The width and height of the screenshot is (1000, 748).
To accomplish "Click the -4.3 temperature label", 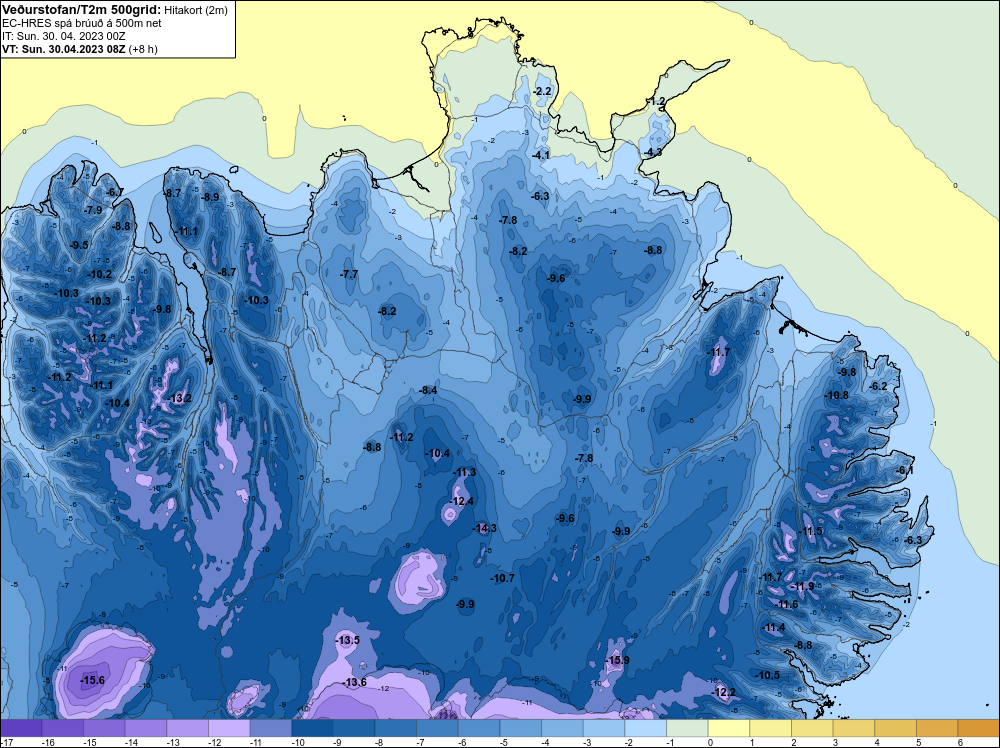I will click(652, 152).
